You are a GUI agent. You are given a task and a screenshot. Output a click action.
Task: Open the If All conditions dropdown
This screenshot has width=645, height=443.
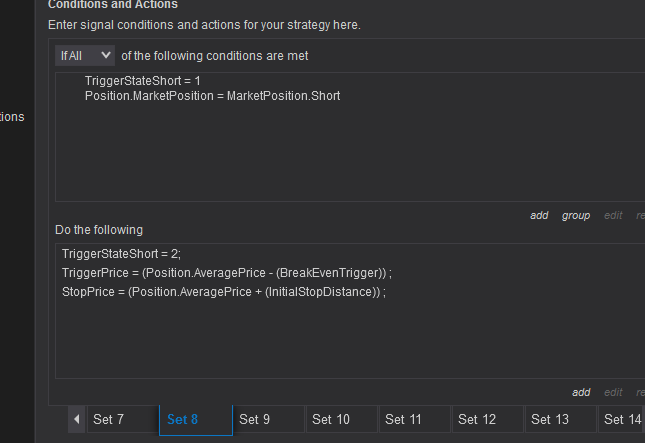tap(85, 56)
